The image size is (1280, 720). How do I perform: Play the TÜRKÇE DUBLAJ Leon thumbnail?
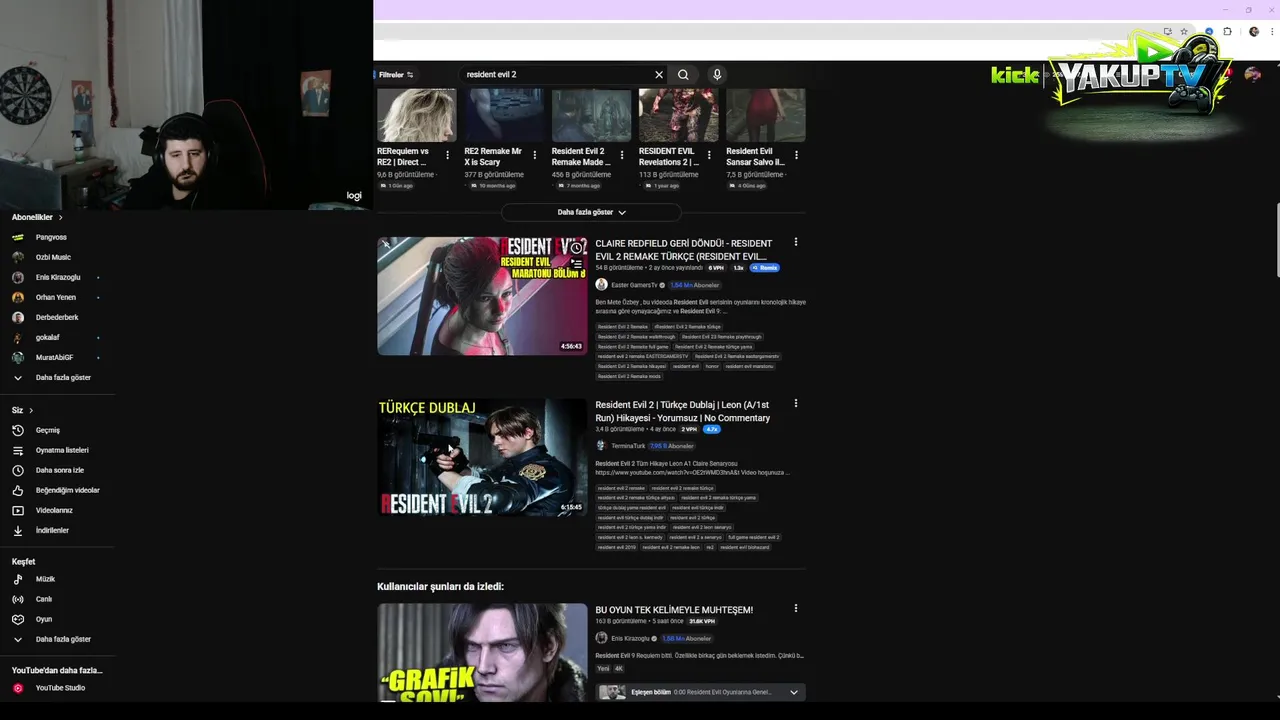click(x=482, y=457)
